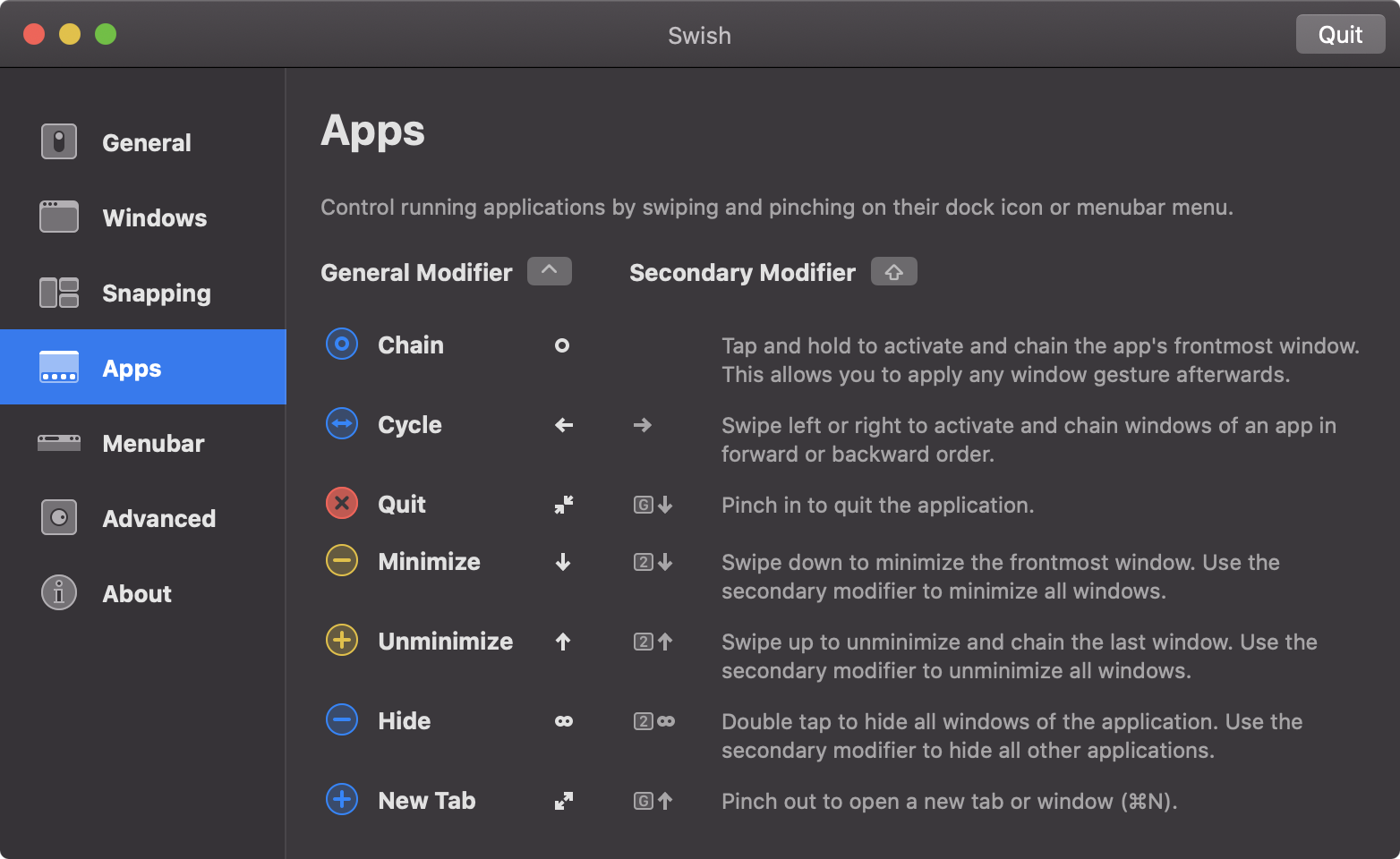Click the Hide secondary double tap icon

tap(654, 721)
